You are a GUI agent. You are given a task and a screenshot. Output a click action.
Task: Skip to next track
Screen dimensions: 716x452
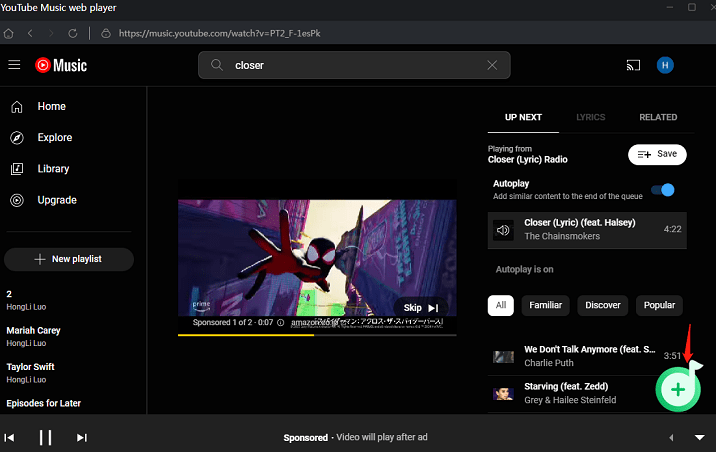[x=82, y=438]
